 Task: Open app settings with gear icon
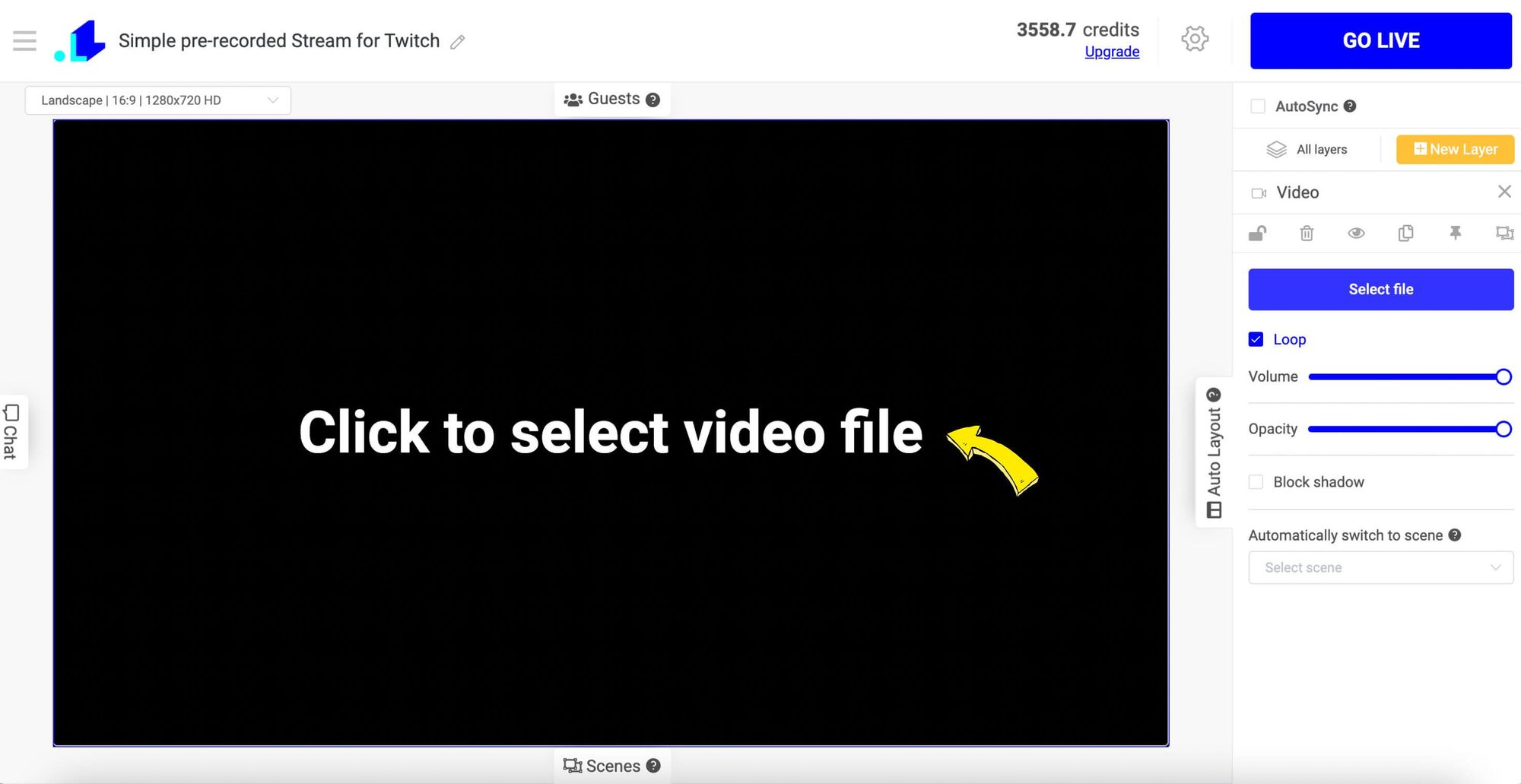point(1194,40)
